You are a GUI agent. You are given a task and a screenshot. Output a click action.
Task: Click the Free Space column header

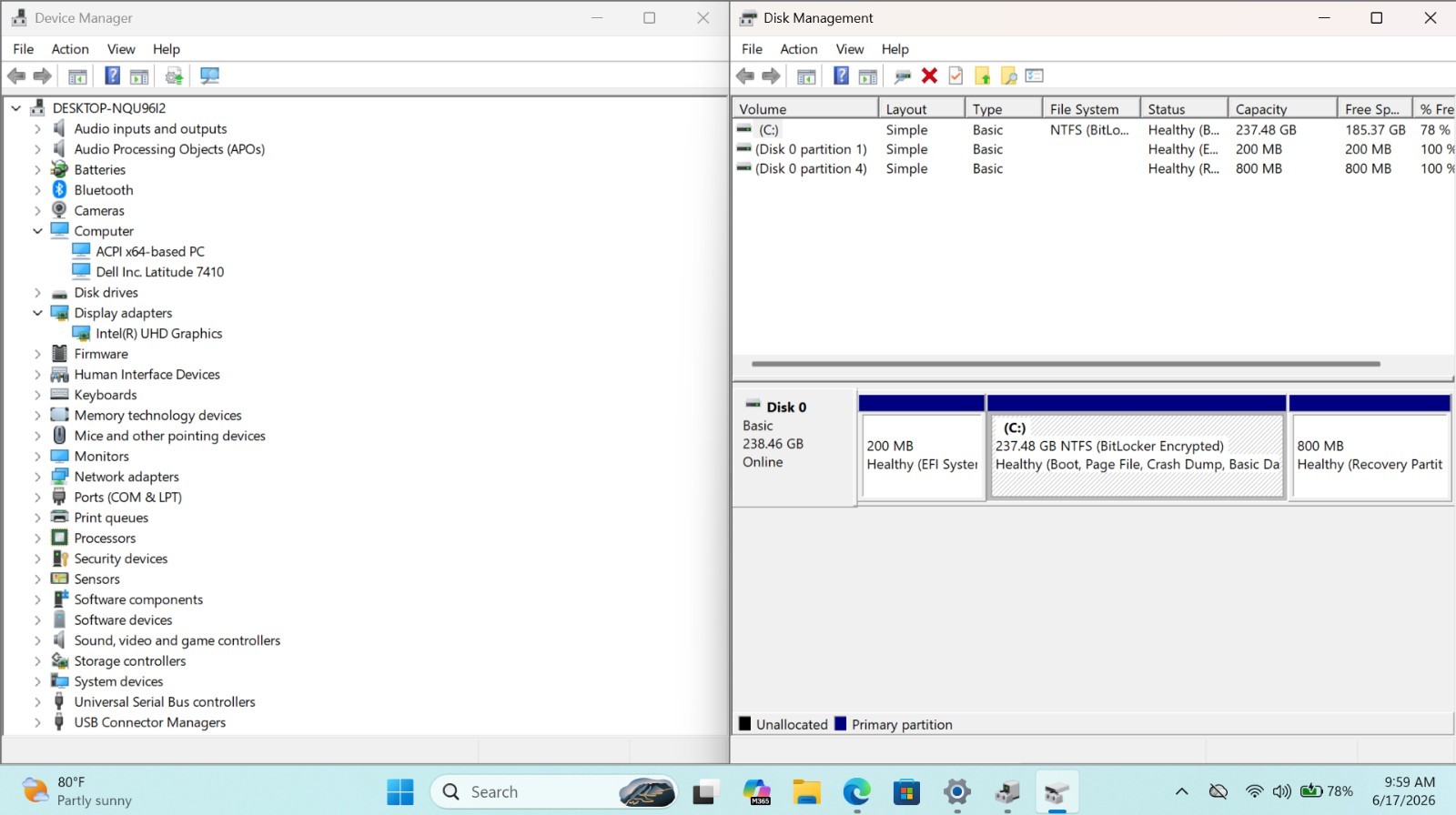[x=1375, y=109]
